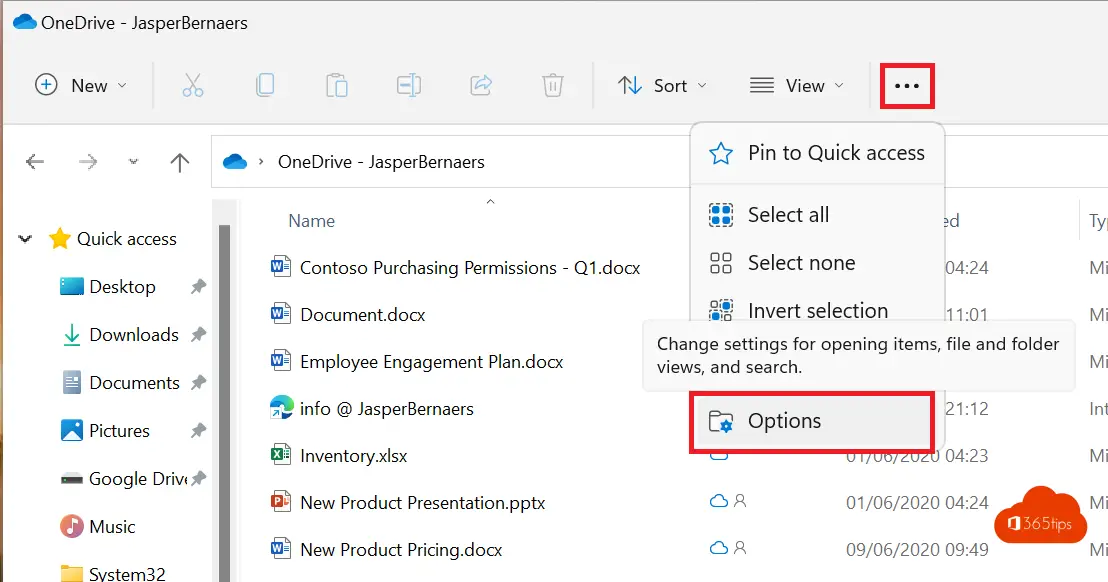Unpin Desktop from Quick access
The image size is (1108, 582).
[199, 286]
